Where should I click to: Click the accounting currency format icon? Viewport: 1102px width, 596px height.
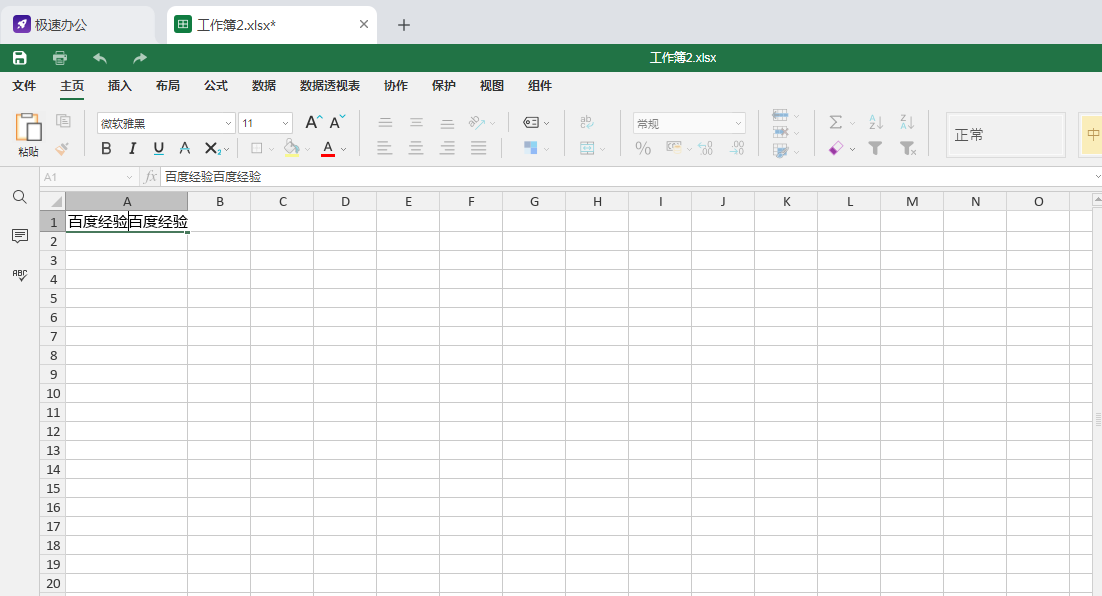tap(673, 148)
